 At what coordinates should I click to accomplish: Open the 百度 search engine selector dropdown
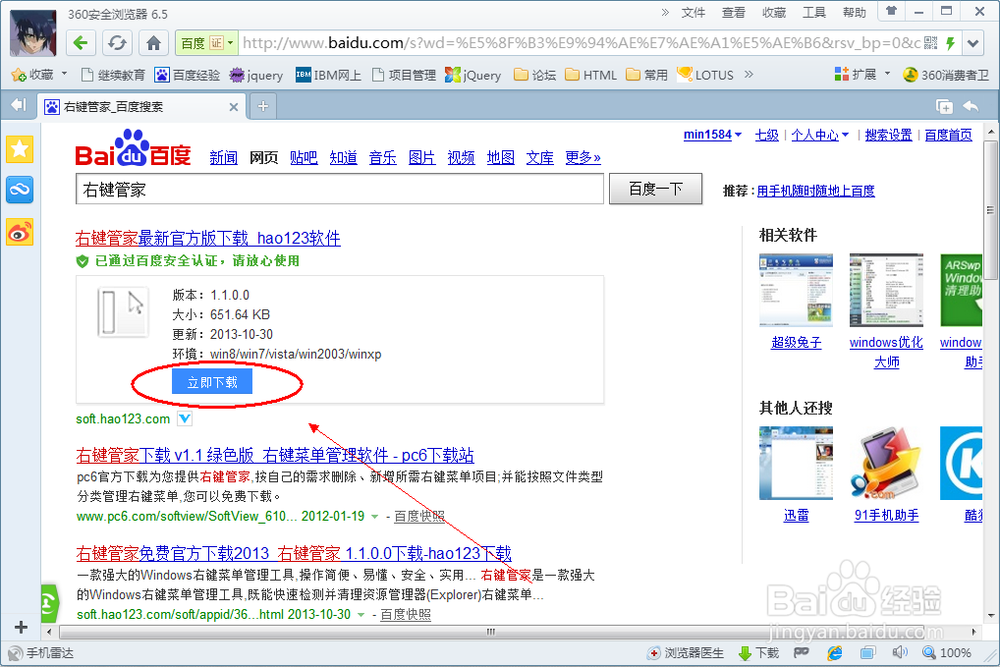click(x=230, y=43)
